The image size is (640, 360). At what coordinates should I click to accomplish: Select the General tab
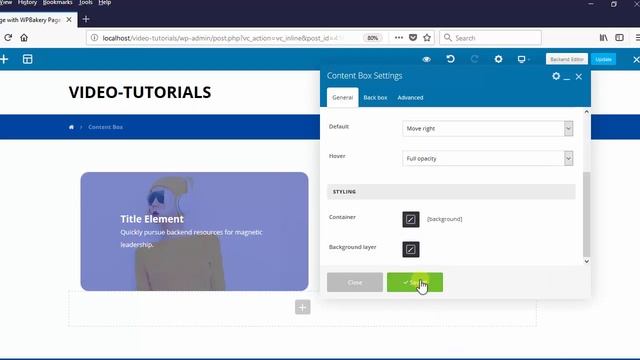342,98
